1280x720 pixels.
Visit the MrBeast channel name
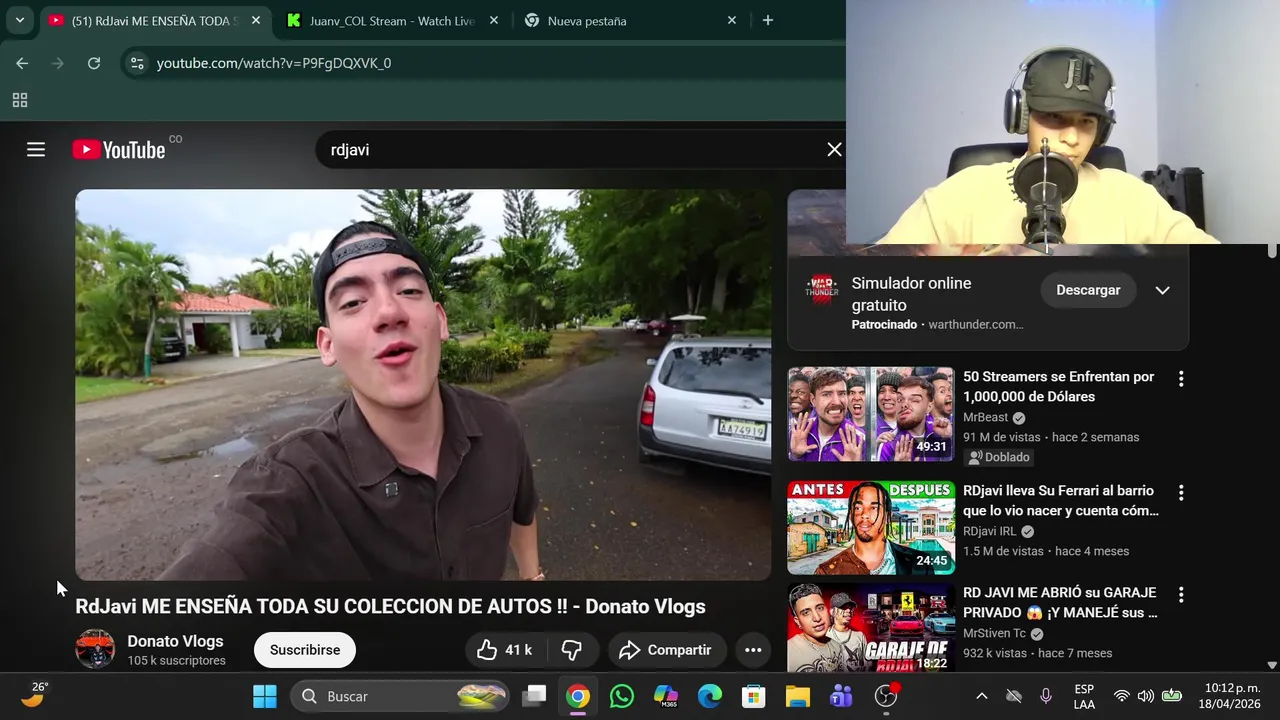986,417
